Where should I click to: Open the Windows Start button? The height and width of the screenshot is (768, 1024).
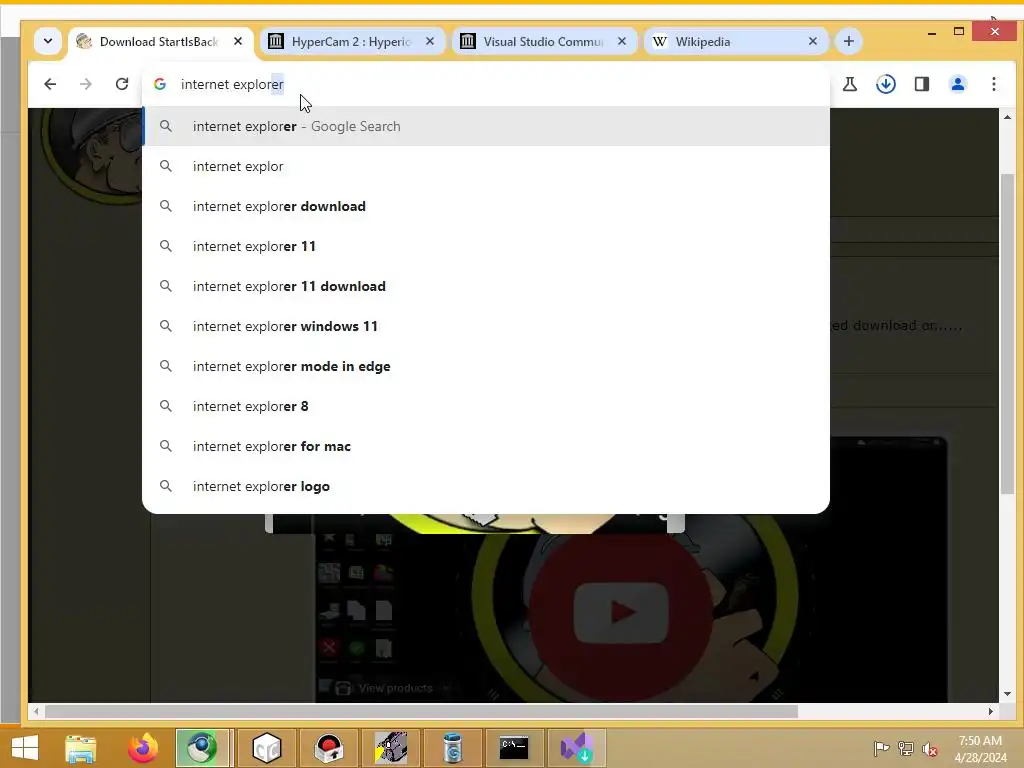coord(25,747)
